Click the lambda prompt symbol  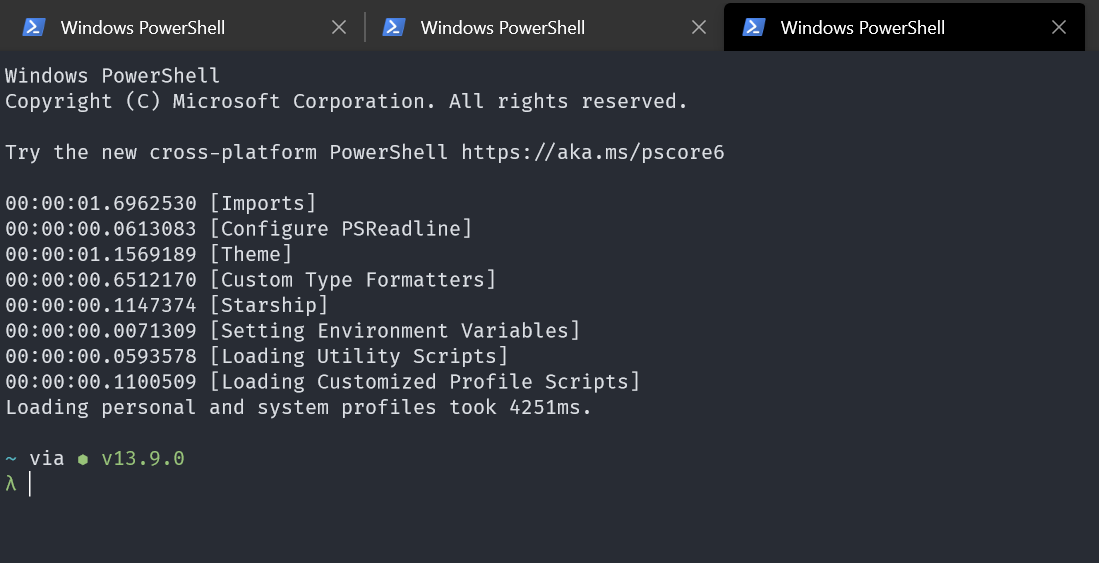click(x=11, y=484)
